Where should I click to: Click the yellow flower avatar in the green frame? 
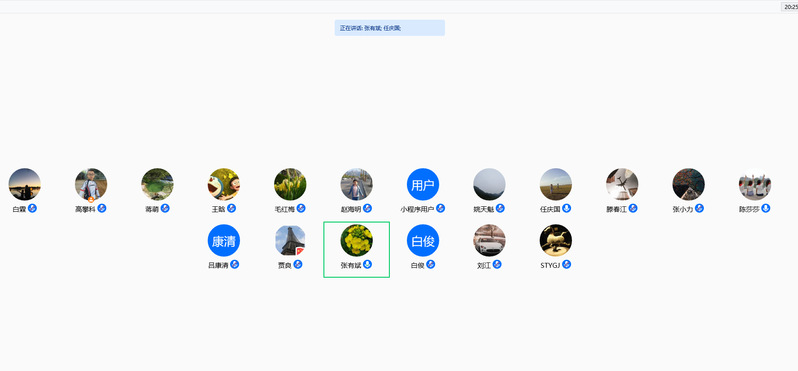[x=356, y=240]
